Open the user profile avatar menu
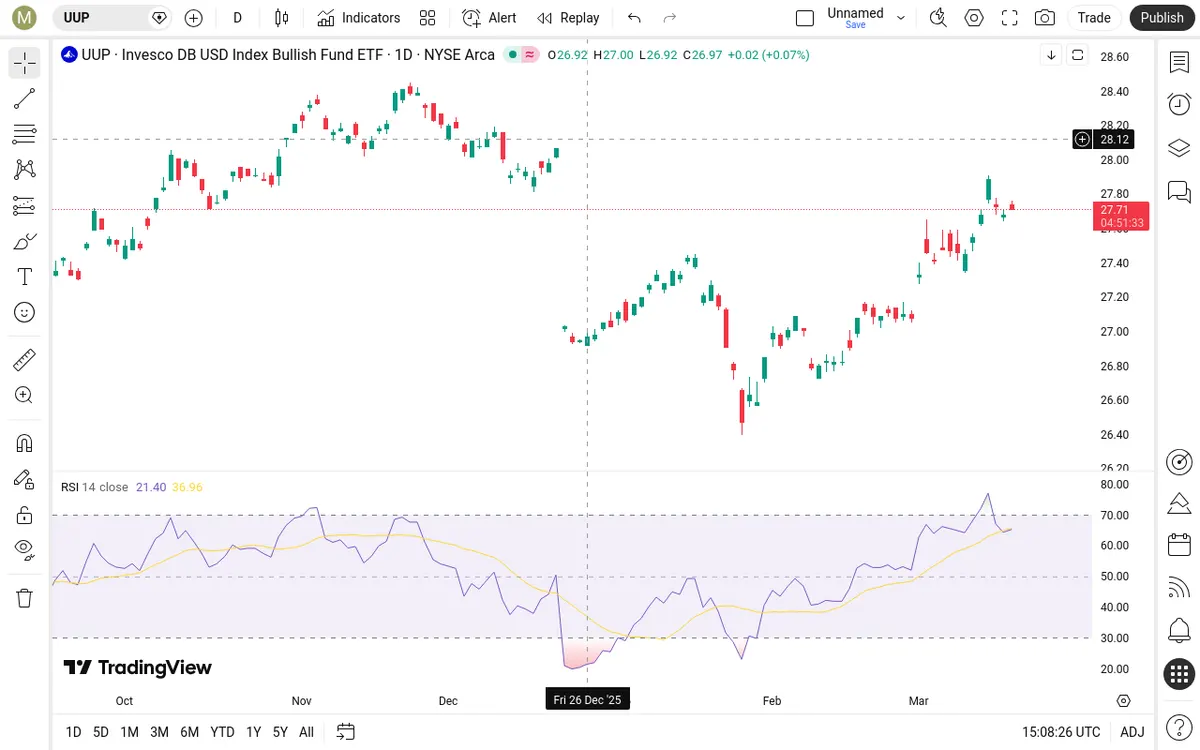This screenshot has height=750, width=1200. (x=25, y=17)
